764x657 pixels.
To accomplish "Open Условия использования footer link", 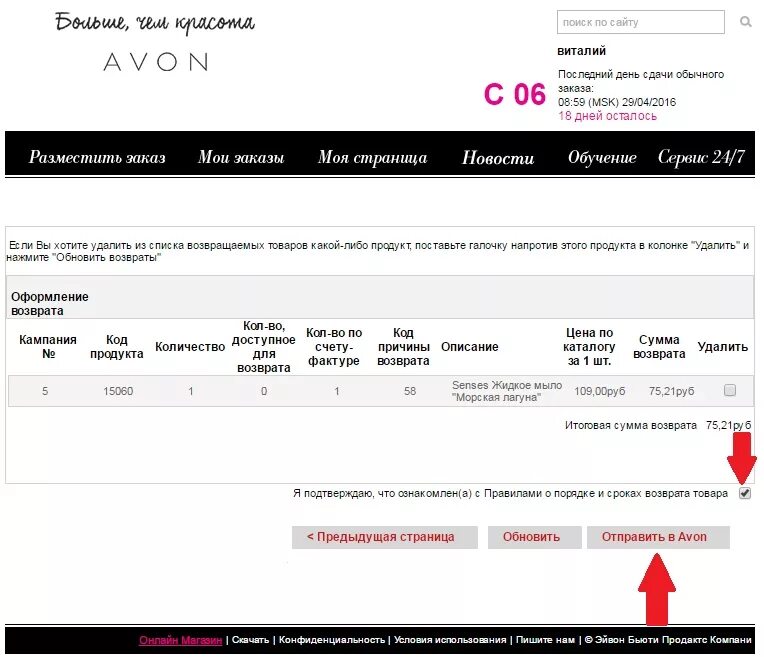I will (450, 639).
